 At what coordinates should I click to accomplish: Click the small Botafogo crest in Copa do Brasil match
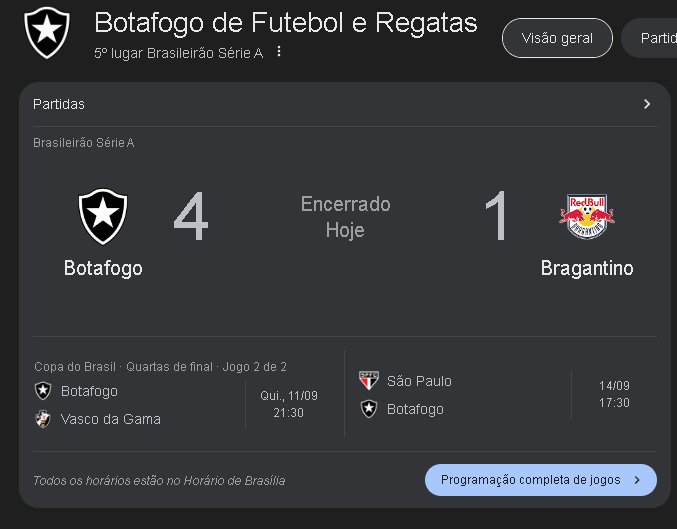click(43, 391)
